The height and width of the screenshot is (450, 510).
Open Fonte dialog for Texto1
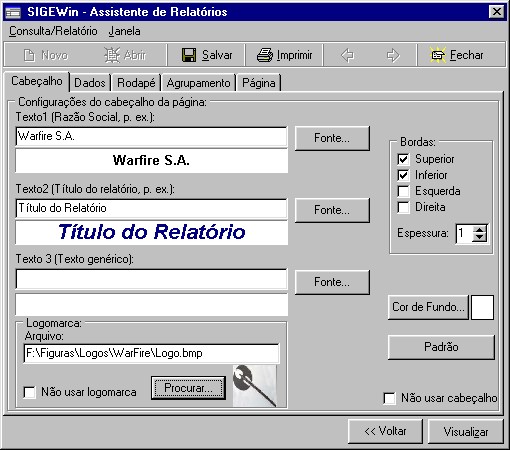coord(332,138)
